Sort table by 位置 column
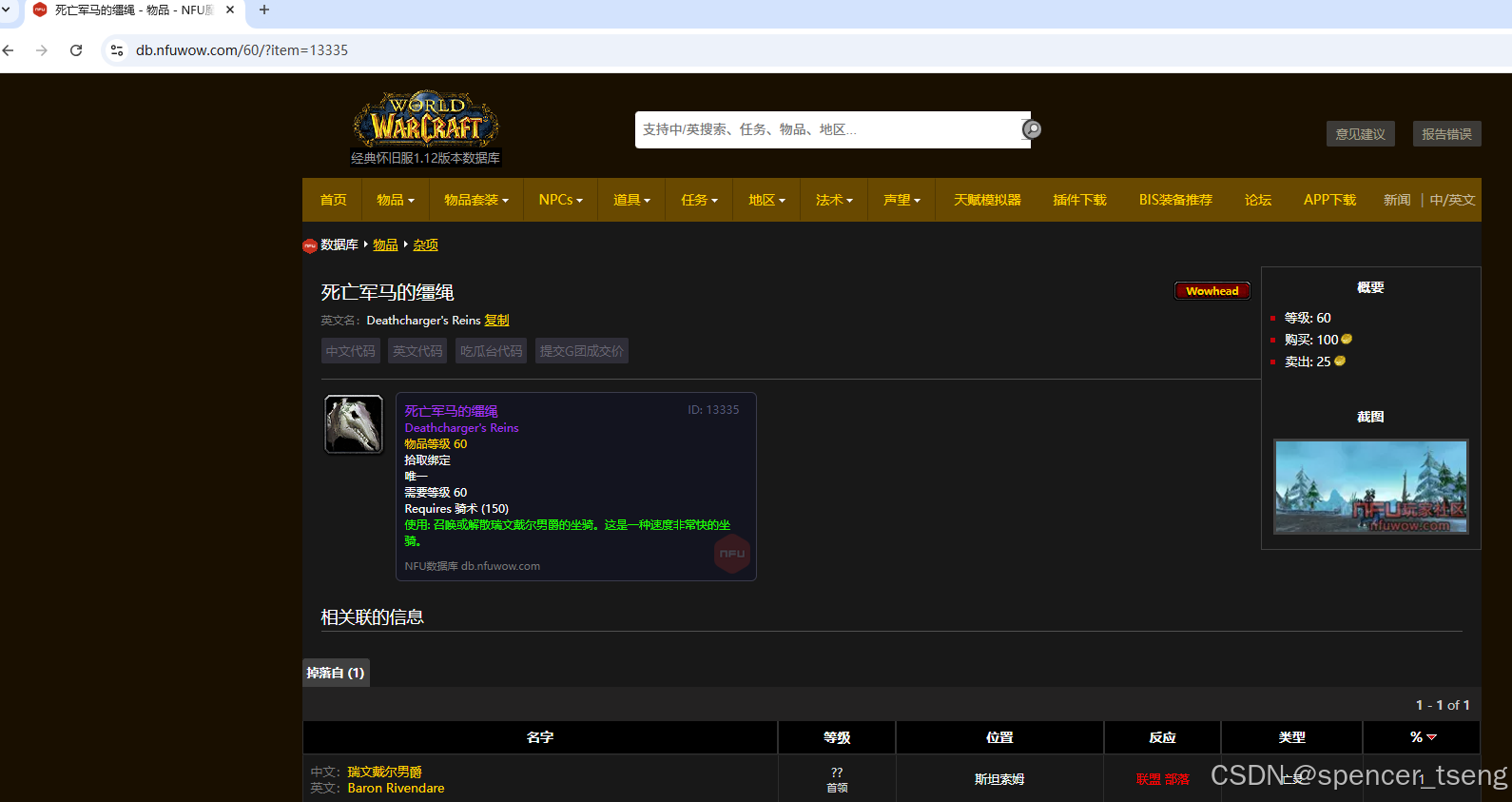The image size is (1512, 802). 999,737
